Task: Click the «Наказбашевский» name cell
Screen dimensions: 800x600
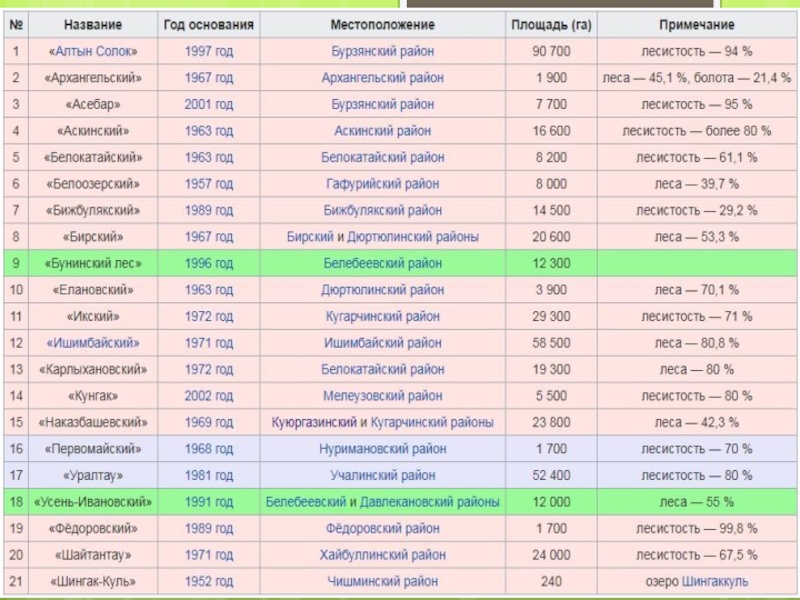Action: (93, 422)
